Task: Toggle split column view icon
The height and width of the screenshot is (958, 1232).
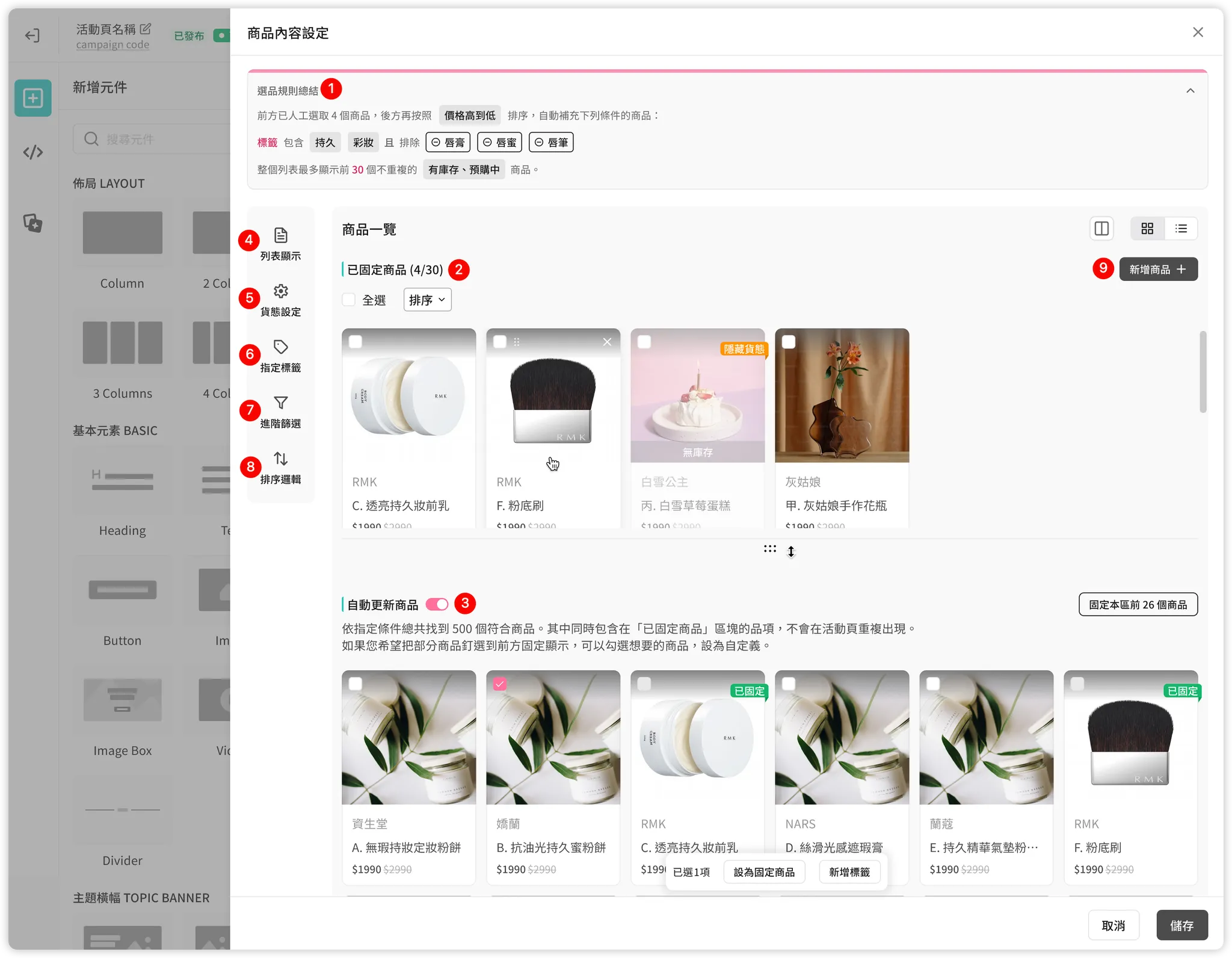Action: [1101, 229]
